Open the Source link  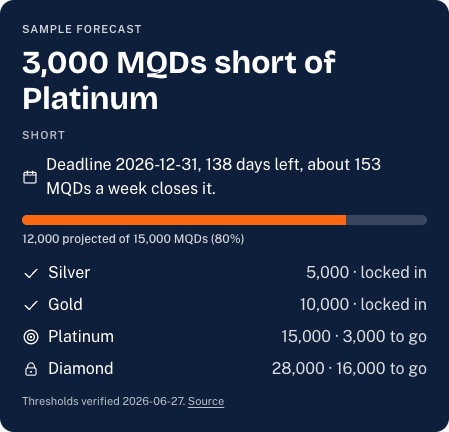[x=206, y=401]
